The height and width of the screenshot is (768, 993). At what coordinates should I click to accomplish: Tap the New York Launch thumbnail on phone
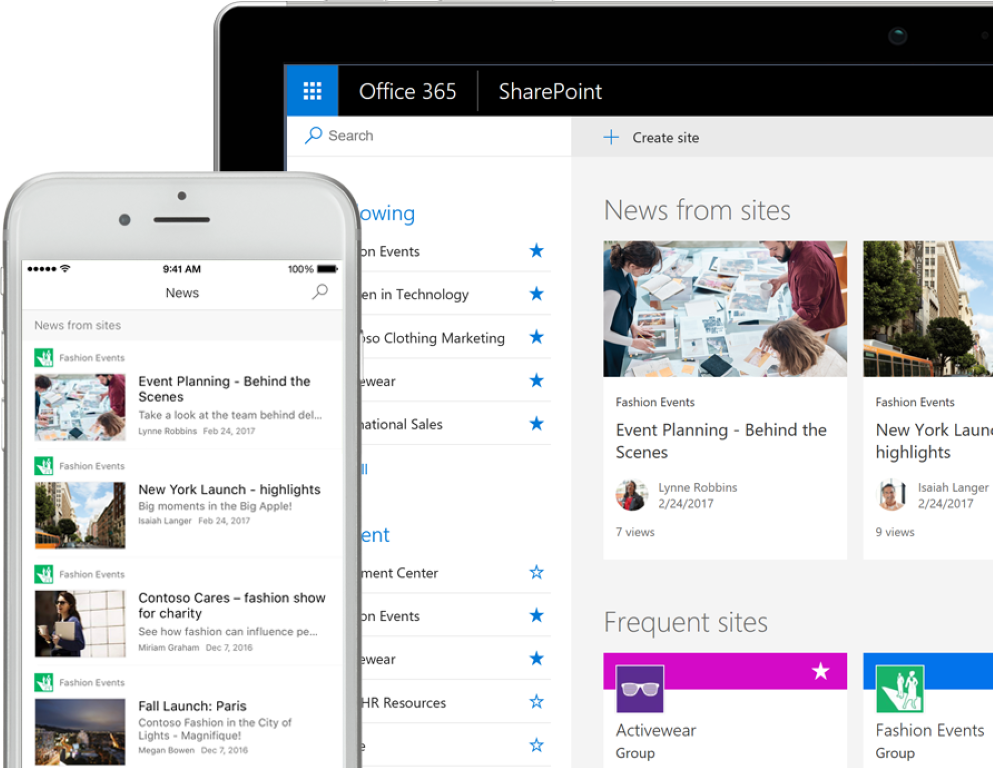pyautogui.click(x=80, y=515)
